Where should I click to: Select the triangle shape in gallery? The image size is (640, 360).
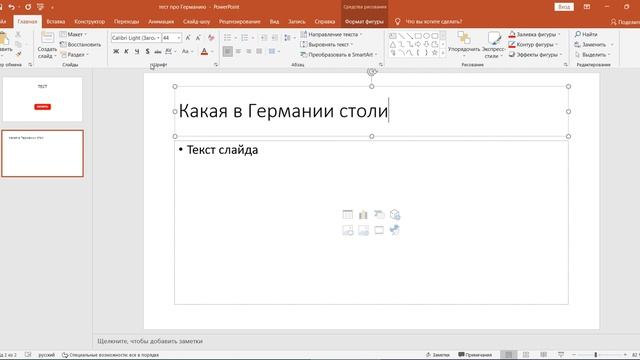point(392,44)
